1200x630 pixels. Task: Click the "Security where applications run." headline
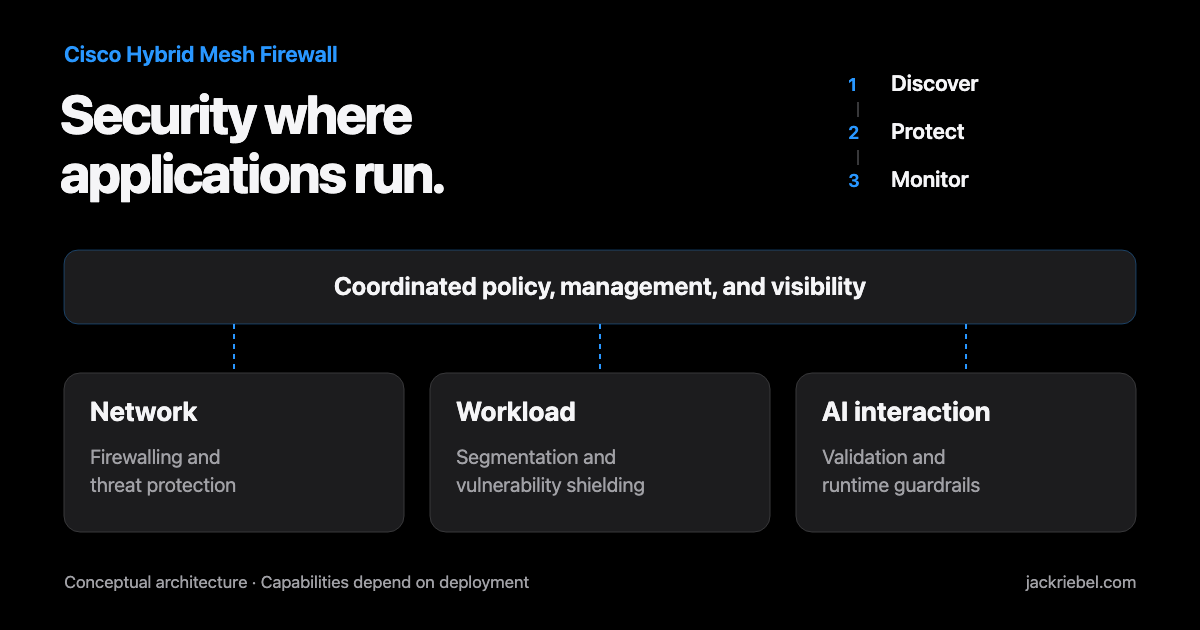pos(252,146)
